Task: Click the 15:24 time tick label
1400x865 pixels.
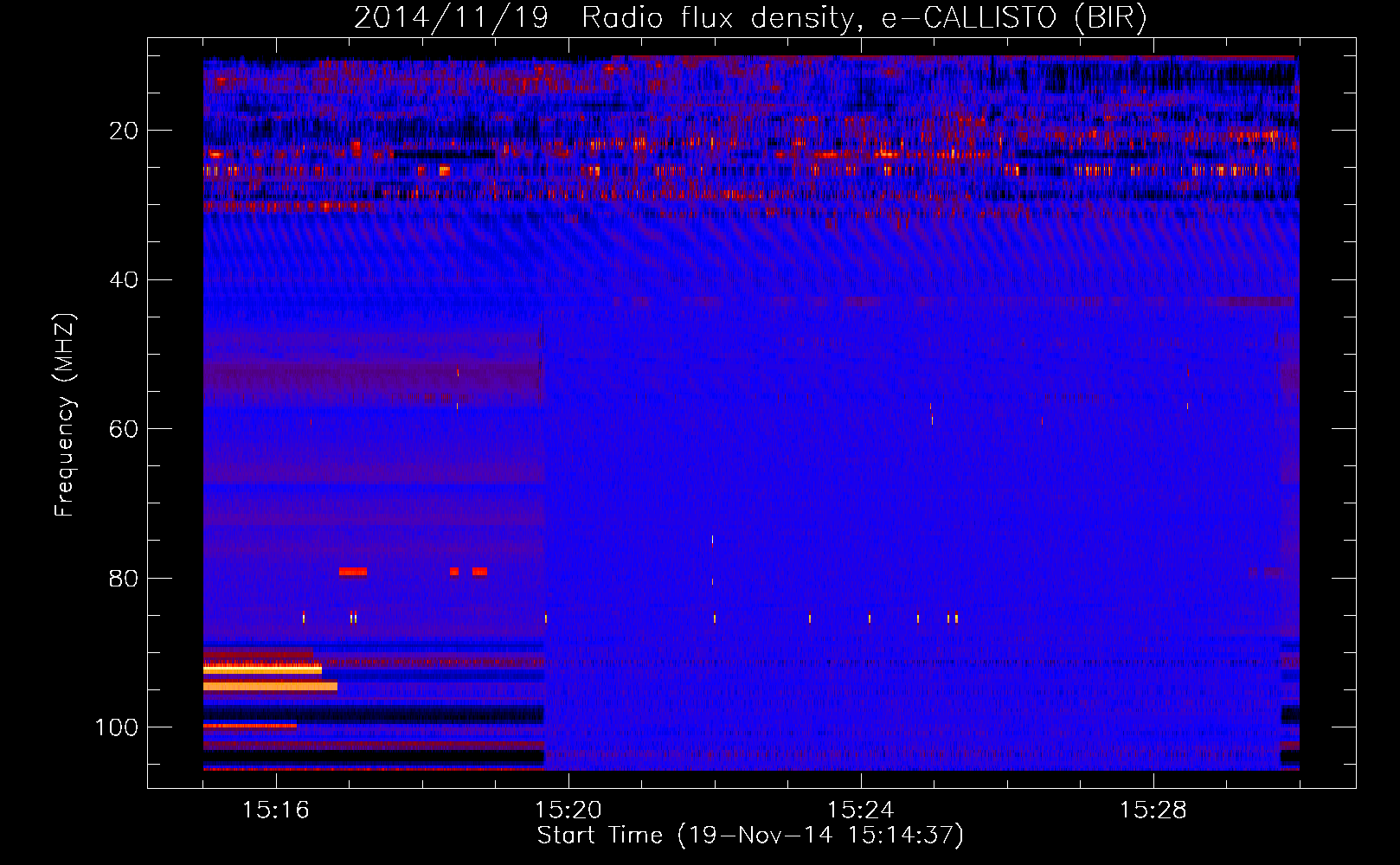Action: (861, 811)
